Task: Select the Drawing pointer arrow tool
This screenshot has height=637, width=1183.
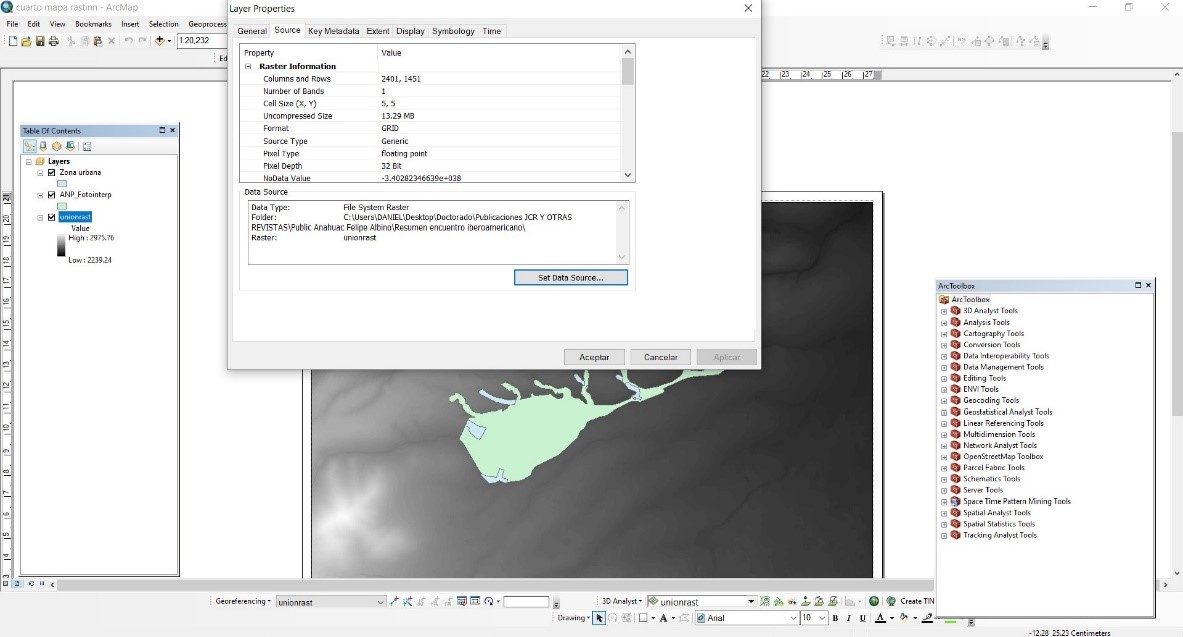Action: coord(599,618)
